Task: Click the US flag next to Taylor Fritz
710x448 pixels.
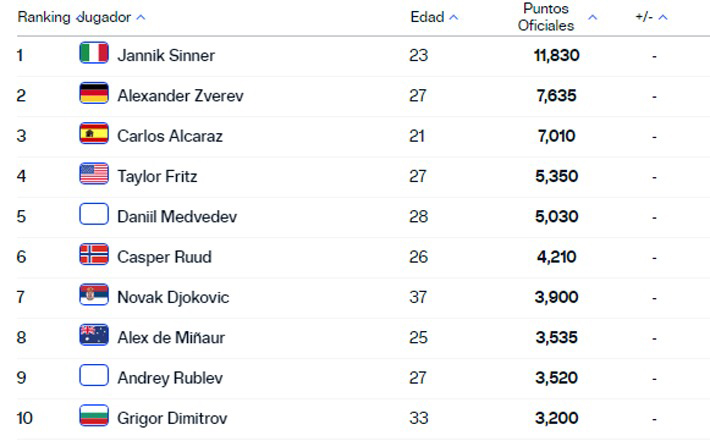Action: coord(94,175)
